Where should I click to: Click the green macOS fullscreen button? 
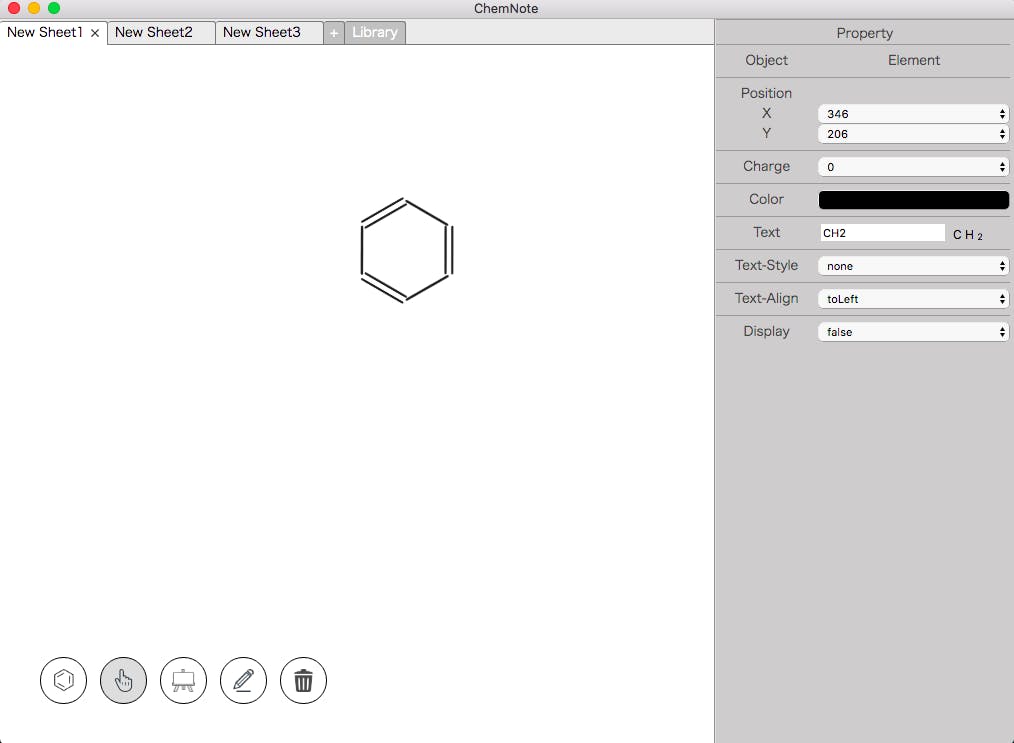click(x=54, y=8)
